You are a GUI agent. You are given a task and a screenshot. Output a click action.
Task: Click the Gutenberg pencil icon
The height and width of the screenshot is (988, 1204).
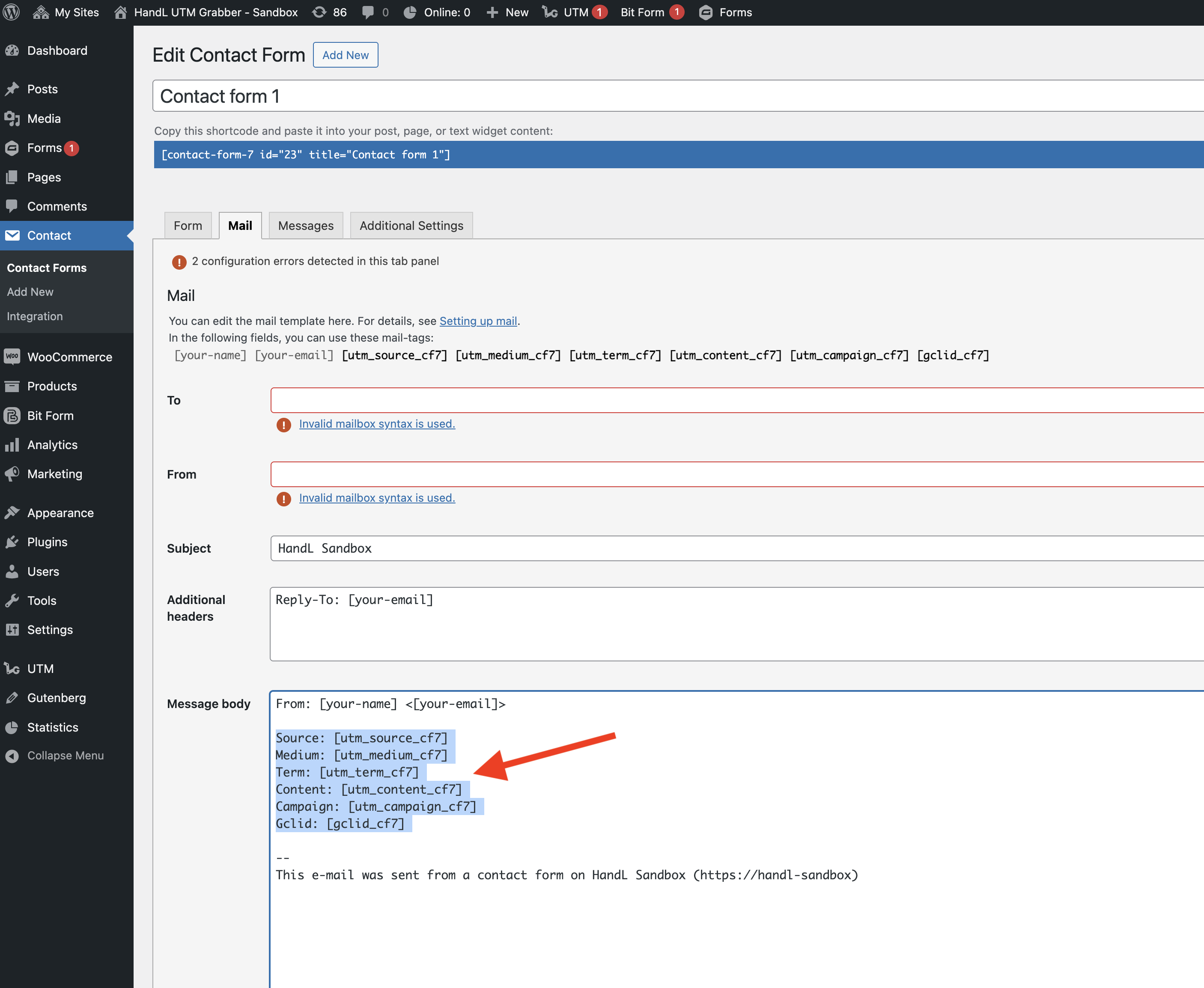pos(12,698)
